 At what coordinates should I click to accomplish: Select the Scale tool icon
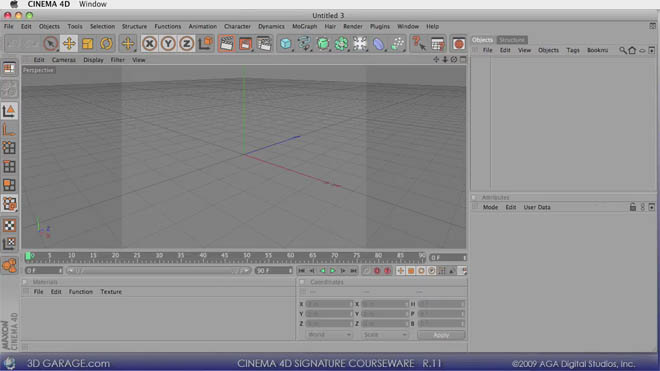click(x=88, y=43)
